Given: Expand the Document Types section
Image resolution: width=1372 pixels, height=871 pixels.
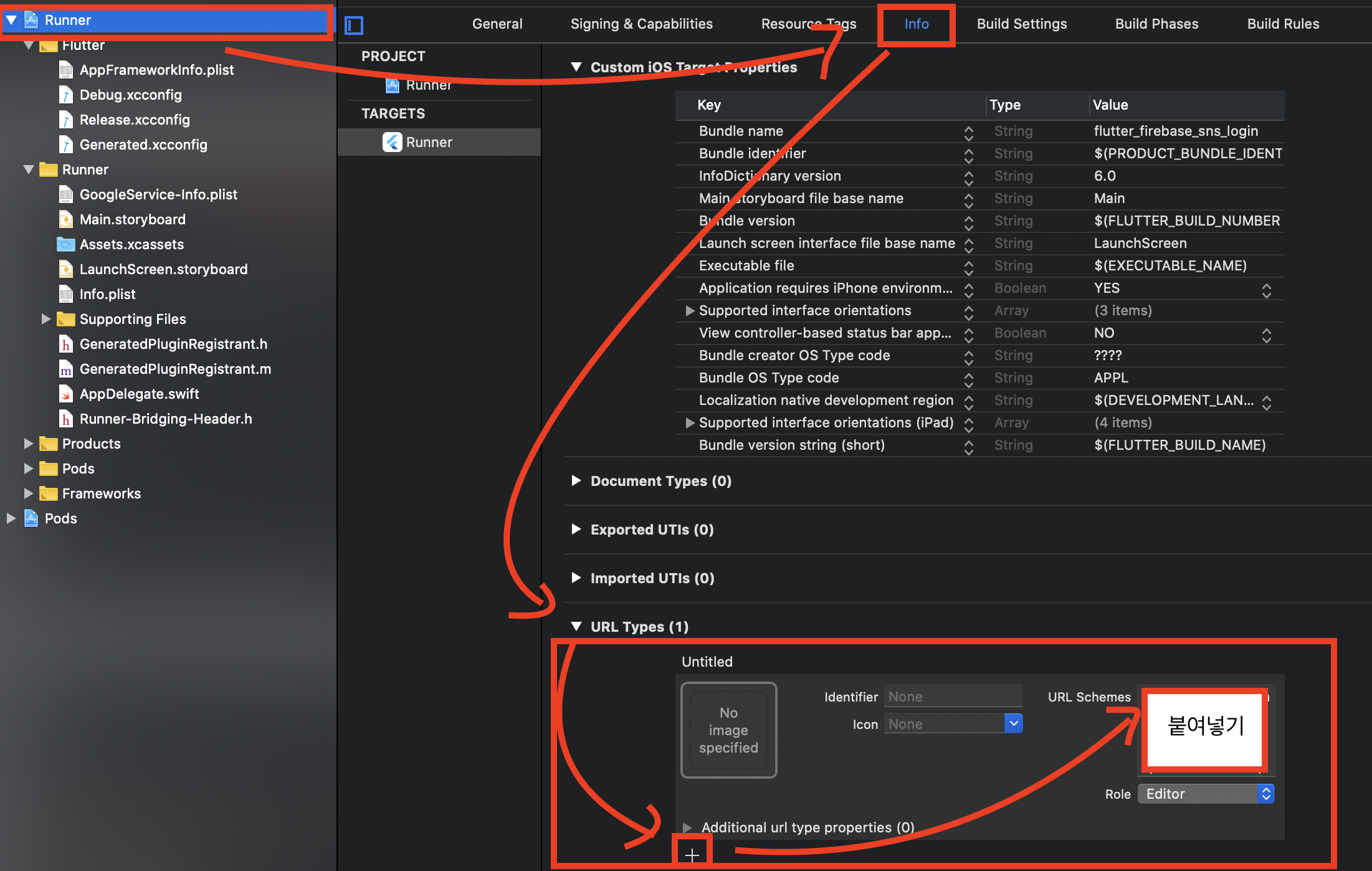Looking at the screenshot, I should coord(576,480).
